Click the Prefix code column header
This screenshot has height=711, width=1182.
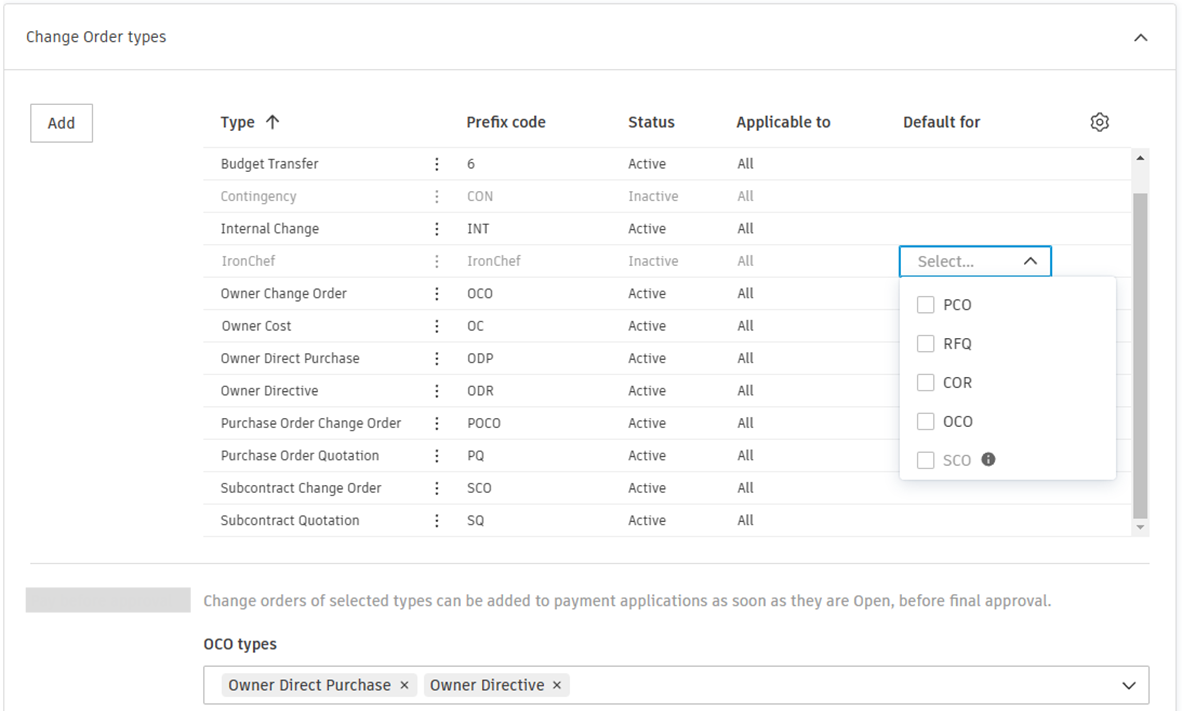[x=506, y=122]
